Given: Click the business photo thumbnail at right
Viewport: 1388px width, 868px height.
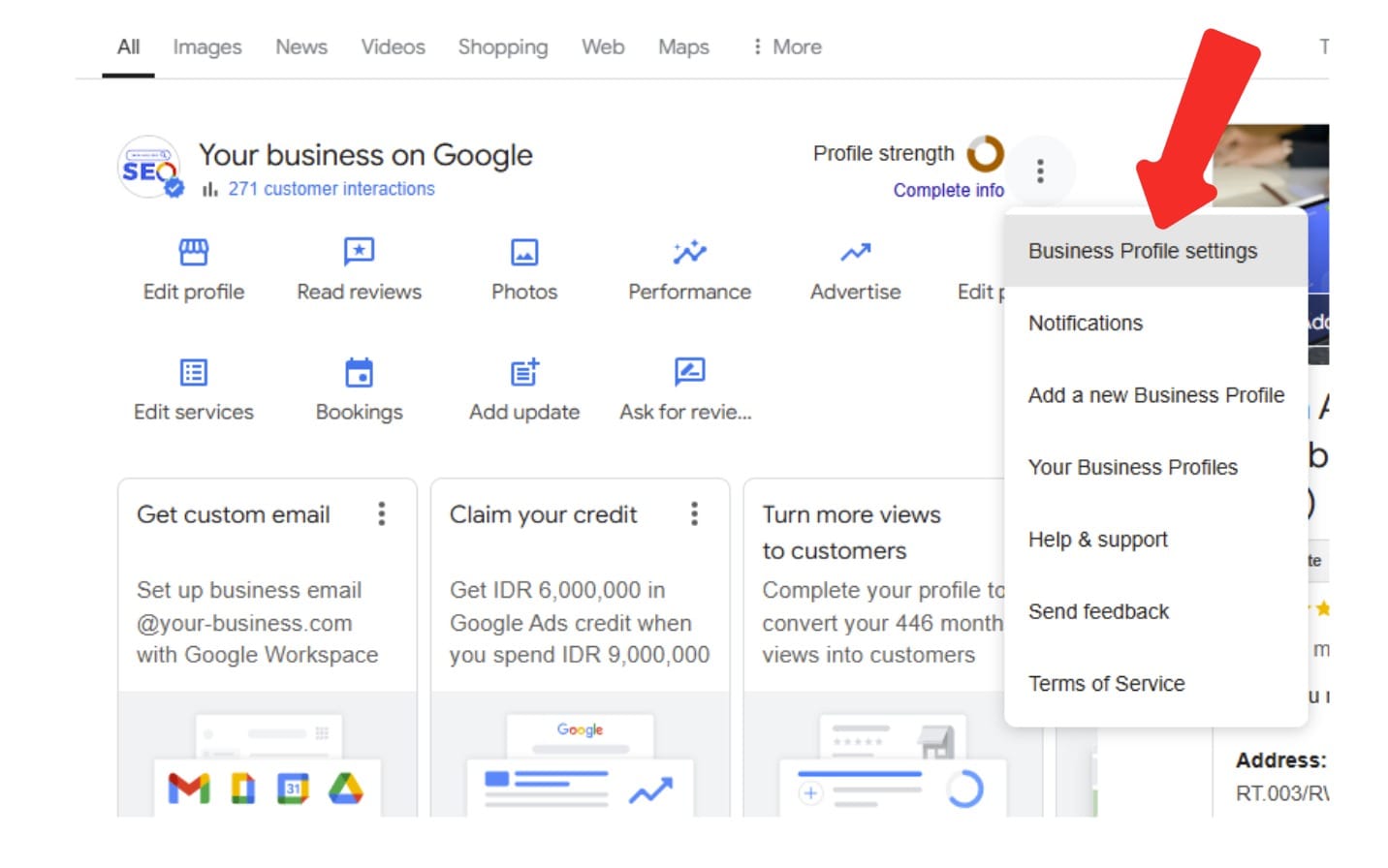Looking at the screenshot, I should tap(1270, 165).
